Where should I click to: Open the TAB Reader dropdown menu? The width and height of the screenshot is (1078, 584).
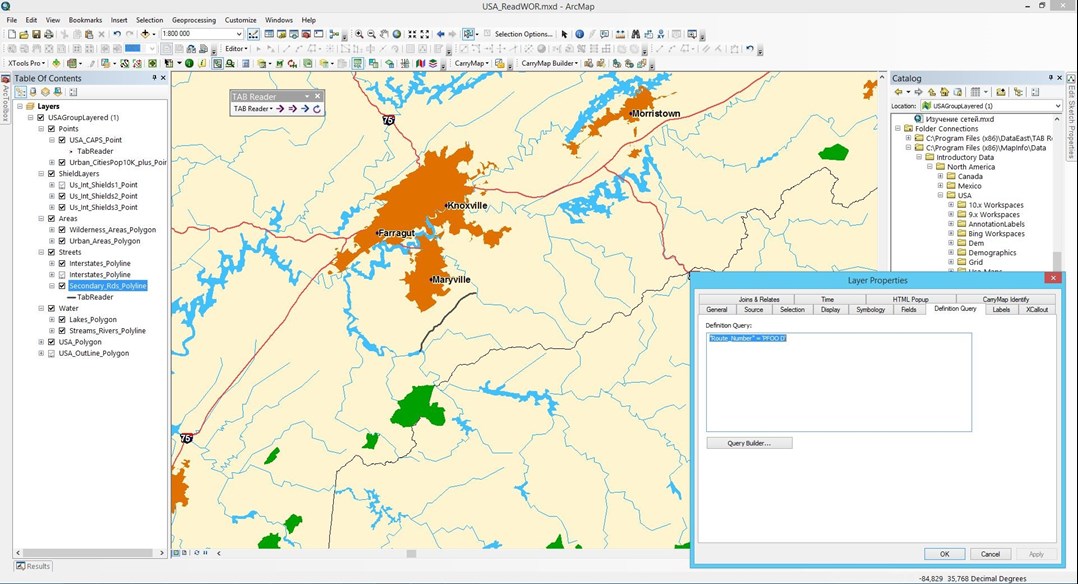point(253,109)
